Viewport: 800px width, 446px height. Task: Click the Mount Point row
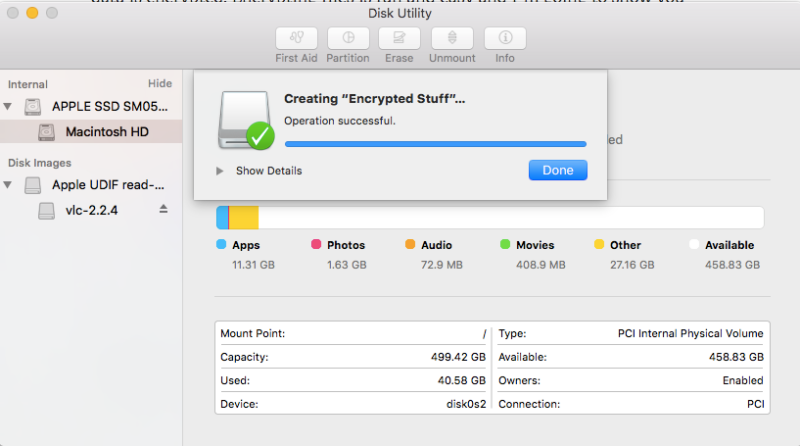(353, 333)
